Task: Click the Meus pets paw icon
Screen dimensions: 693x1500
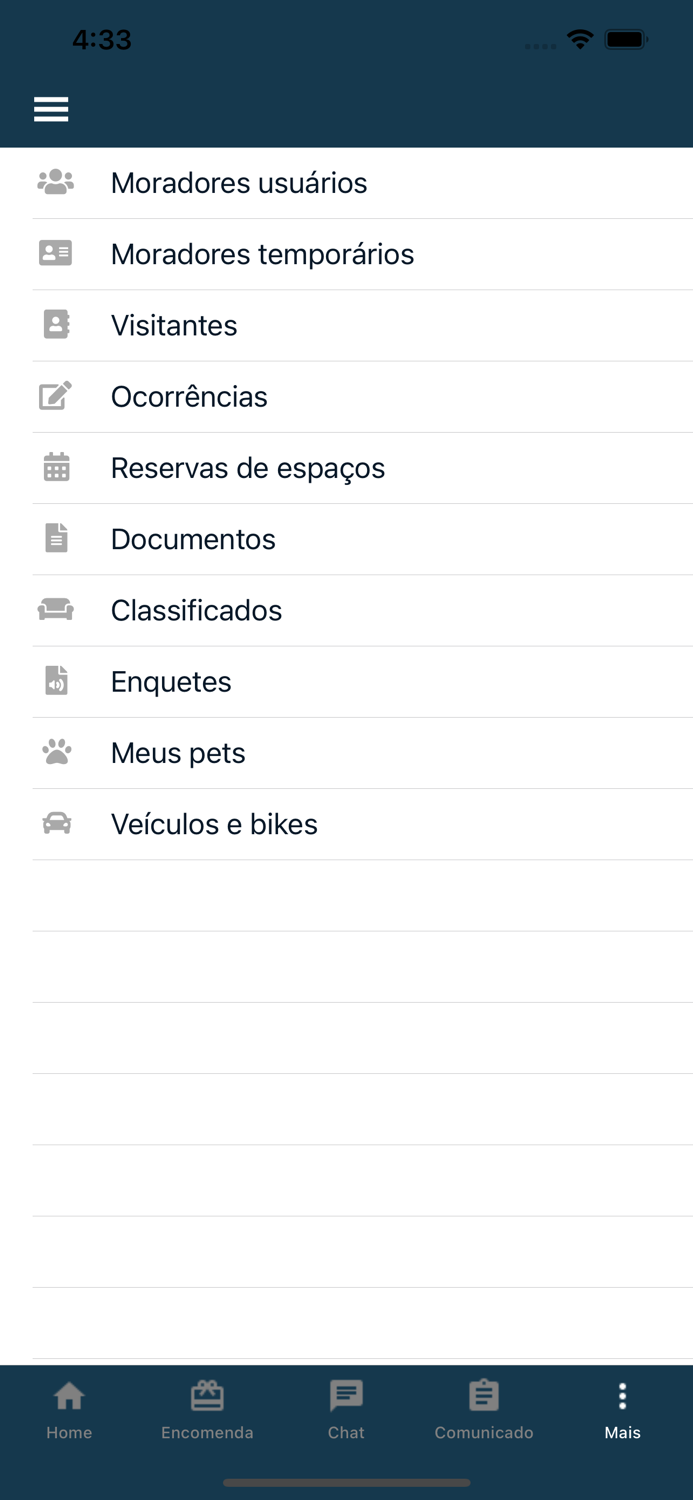Action: 55,753
